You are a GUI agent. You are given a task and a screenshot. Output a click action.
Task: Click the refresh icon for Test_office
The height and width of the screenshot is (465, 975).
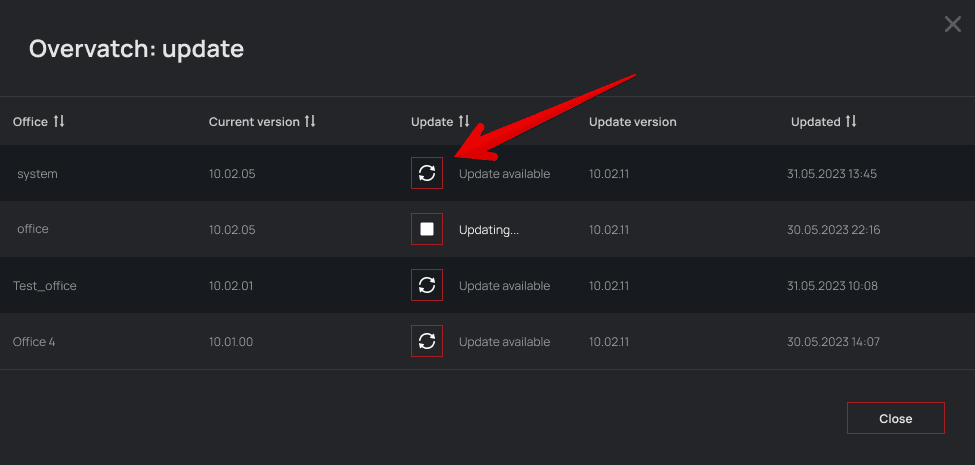(427, 285)
